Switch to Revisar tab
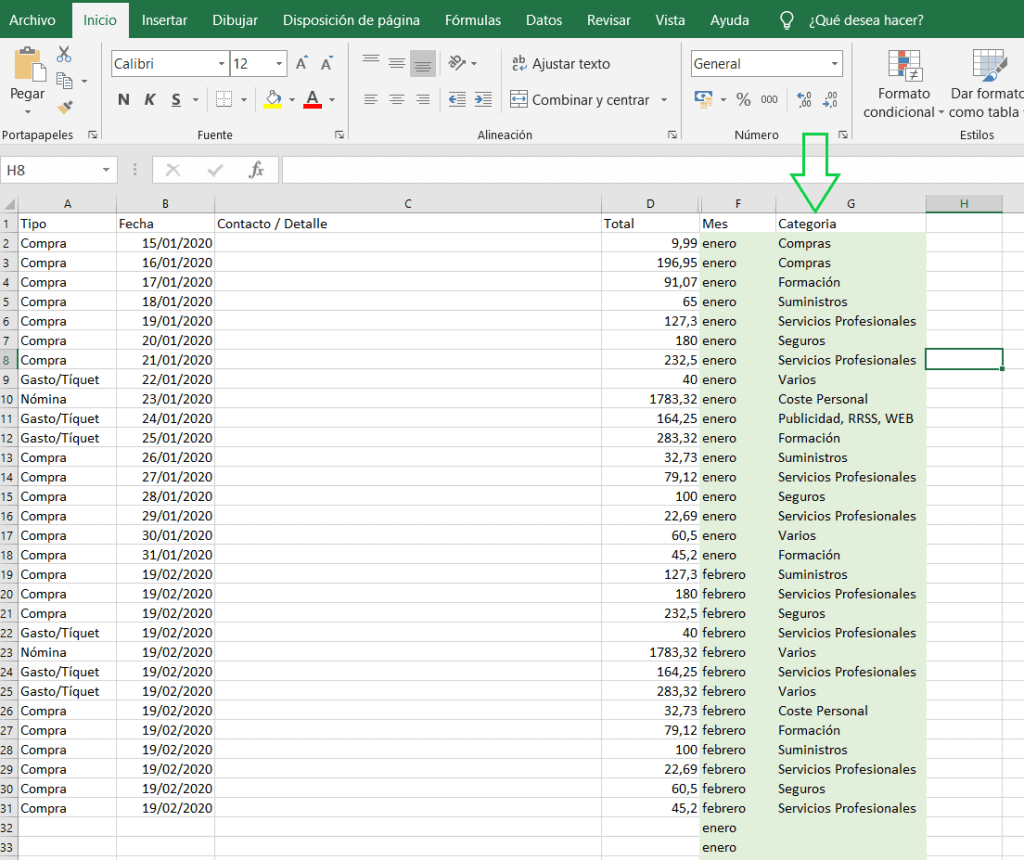 pyautogui.click(x=609, y=20)
